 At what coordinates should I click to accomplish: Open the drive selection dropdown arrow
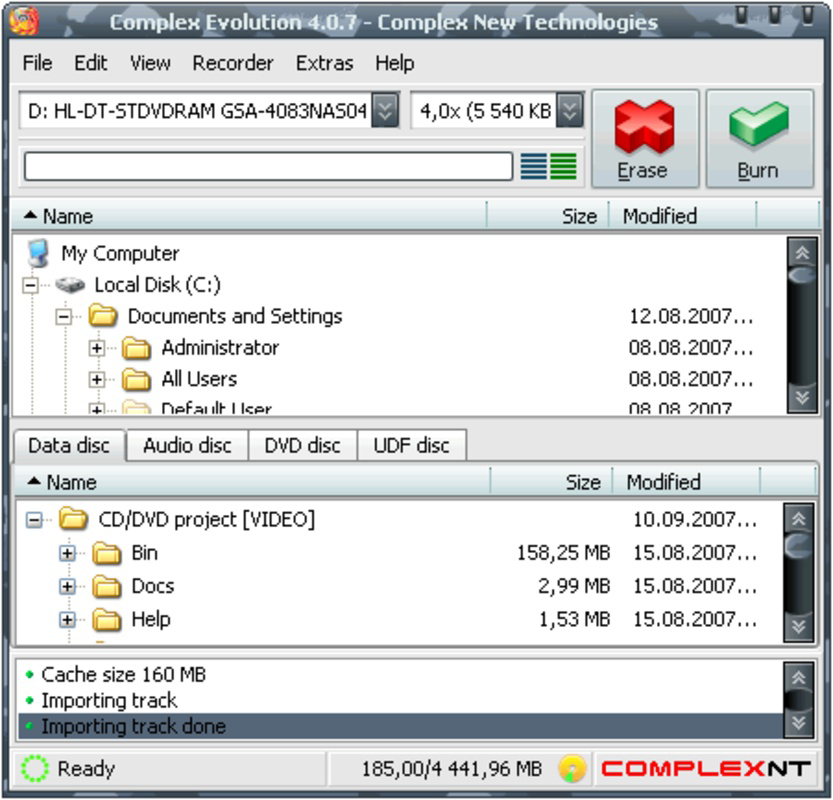[385, 110]
